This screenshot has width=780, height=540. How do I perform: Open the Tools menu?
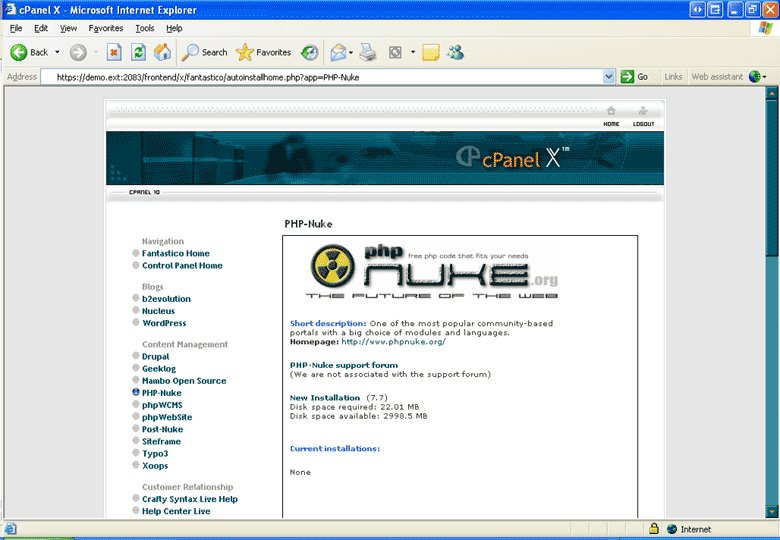[145, 28]
